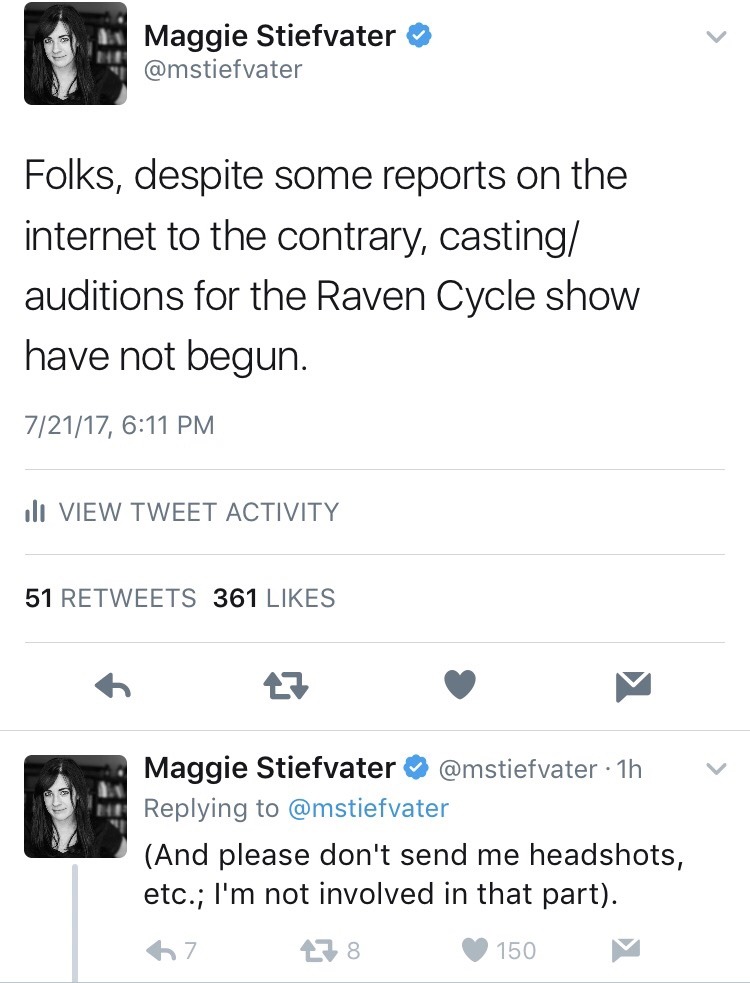Viewport: 750px width, 983px height.
Task: Like the main tweet with heart
Action: [459, 685]
